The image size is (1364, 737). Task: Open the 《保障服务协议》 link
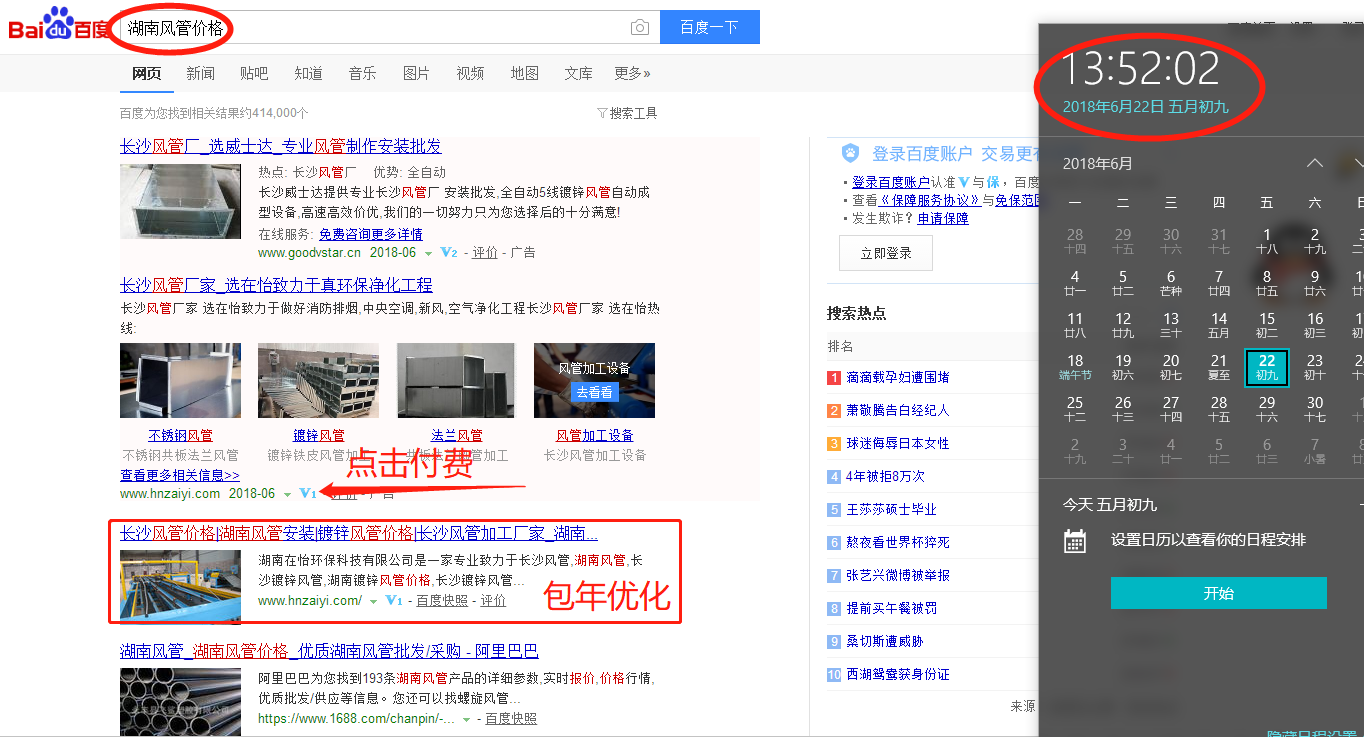pos(930,200)
